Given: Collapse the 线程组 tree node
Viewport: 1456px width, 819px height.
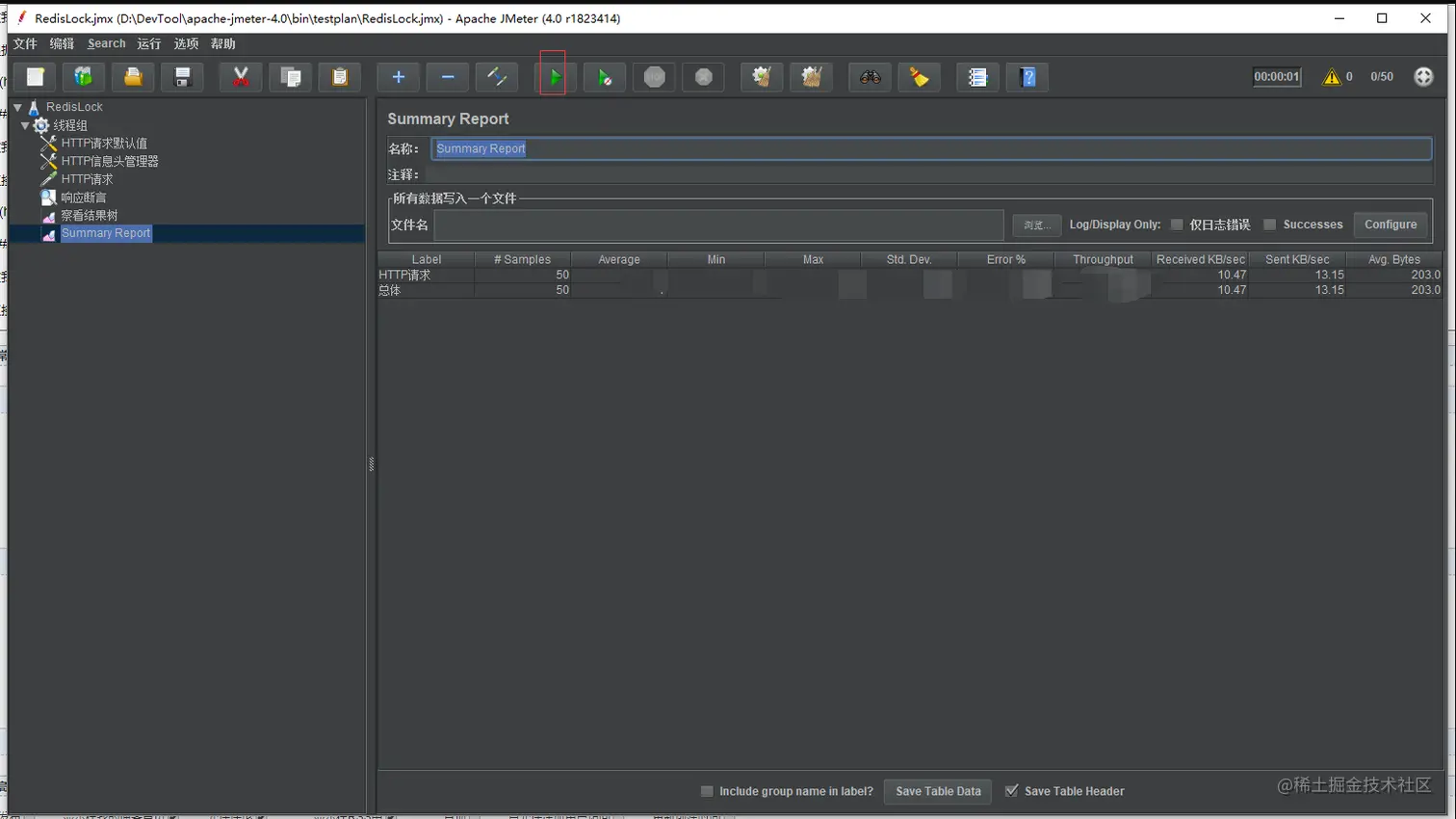Looking at the screenshot, I should [x=25, y=125].
